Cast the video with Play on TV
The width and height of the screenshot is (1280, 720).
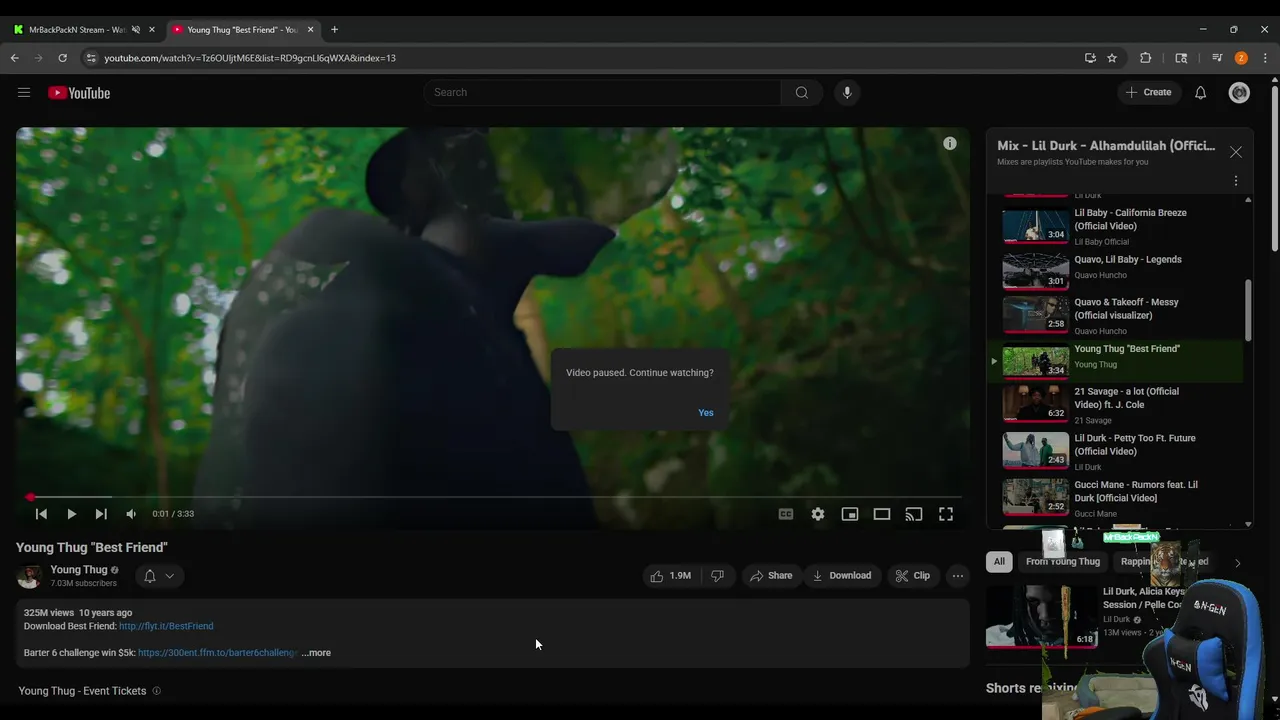coord(914,514)
